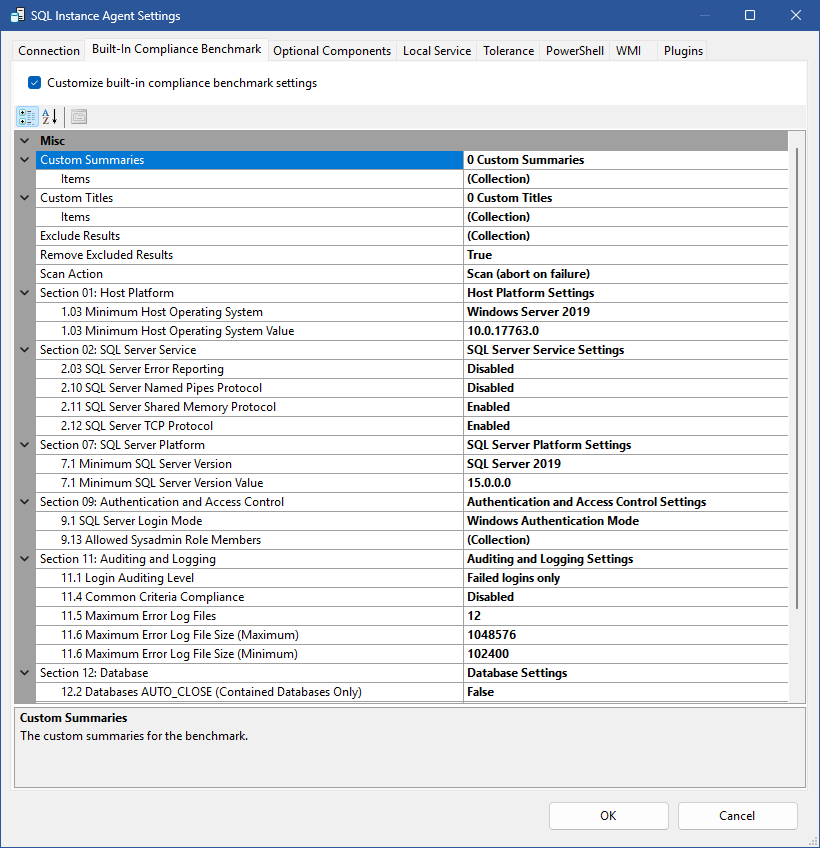The height and width of the screenshot is (848, 820).
Task: Click the Windows Server 2019 value
Action: [626, 312]
